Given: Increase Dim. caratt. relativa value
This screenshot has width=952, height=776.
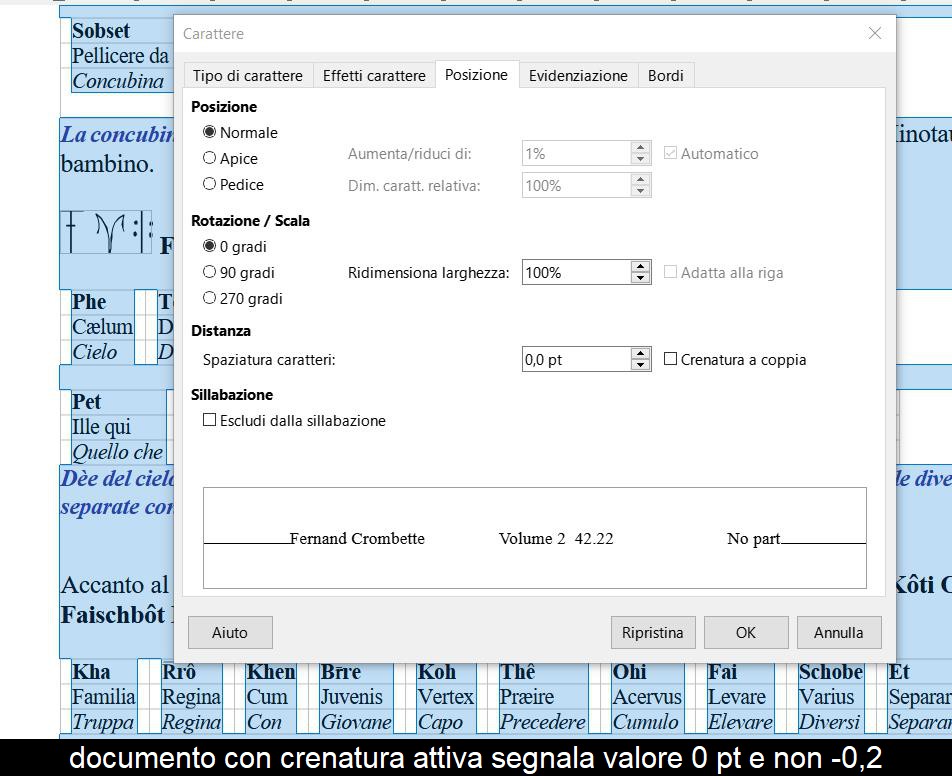Looking at the screenshot, I should [x=641, y=180].
